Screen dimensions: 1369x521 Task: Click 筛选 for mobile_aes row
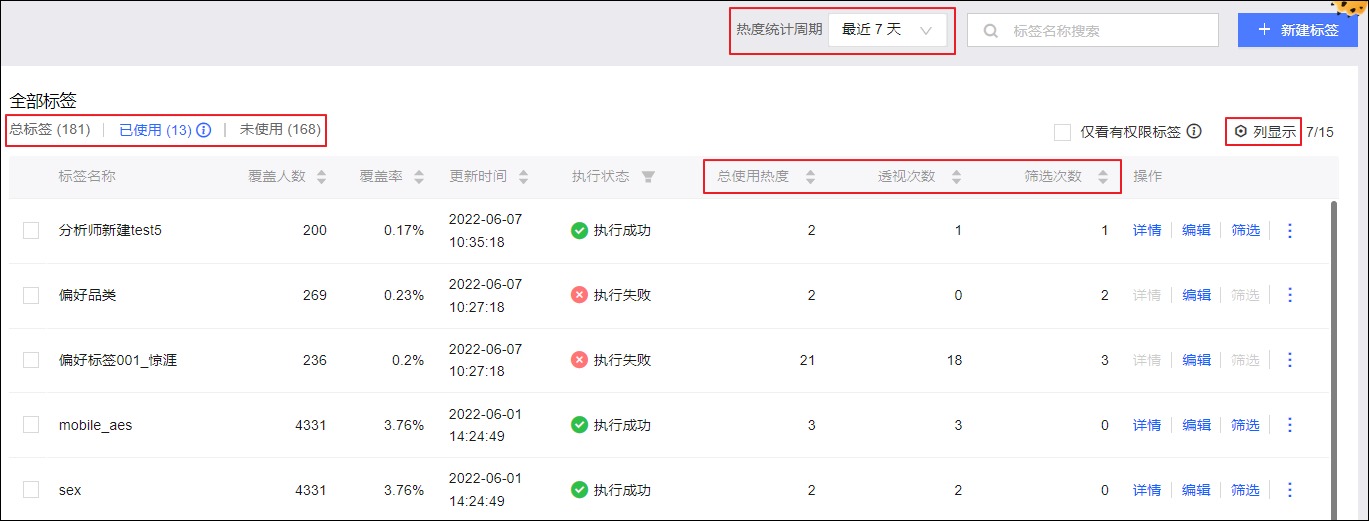[1245, 425]
